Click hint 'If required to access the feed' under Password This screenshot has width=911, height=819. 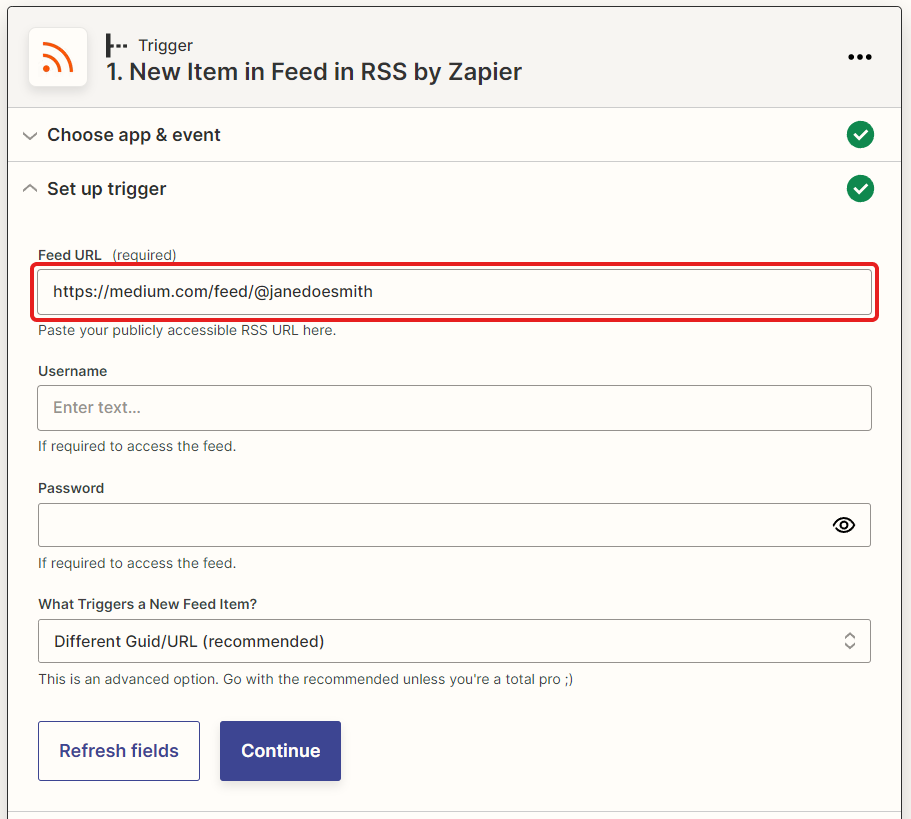pos(137,563)
